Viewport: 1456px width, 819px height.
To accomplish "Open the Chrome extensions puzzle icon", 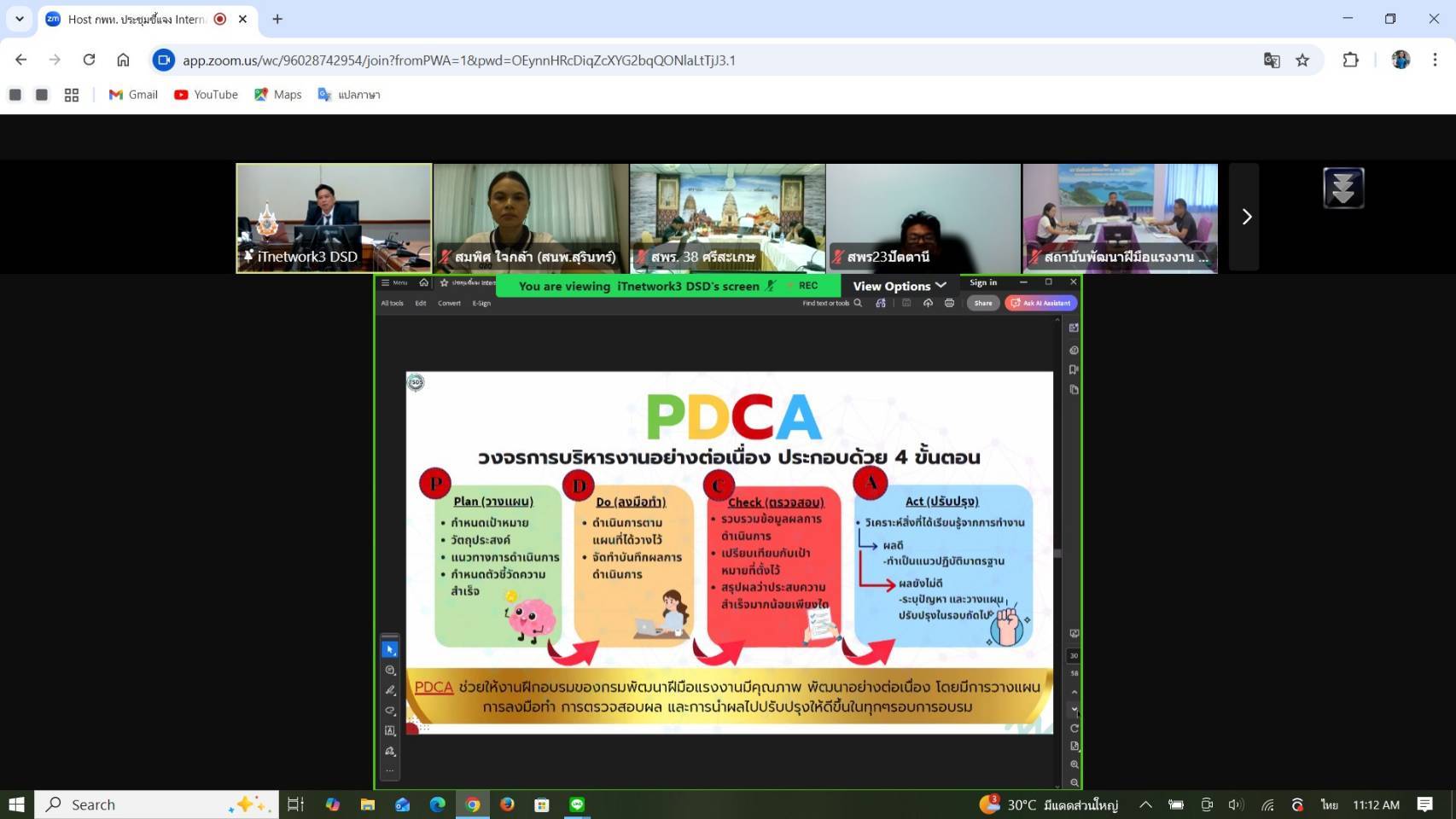I will (x=1350, y=60).
